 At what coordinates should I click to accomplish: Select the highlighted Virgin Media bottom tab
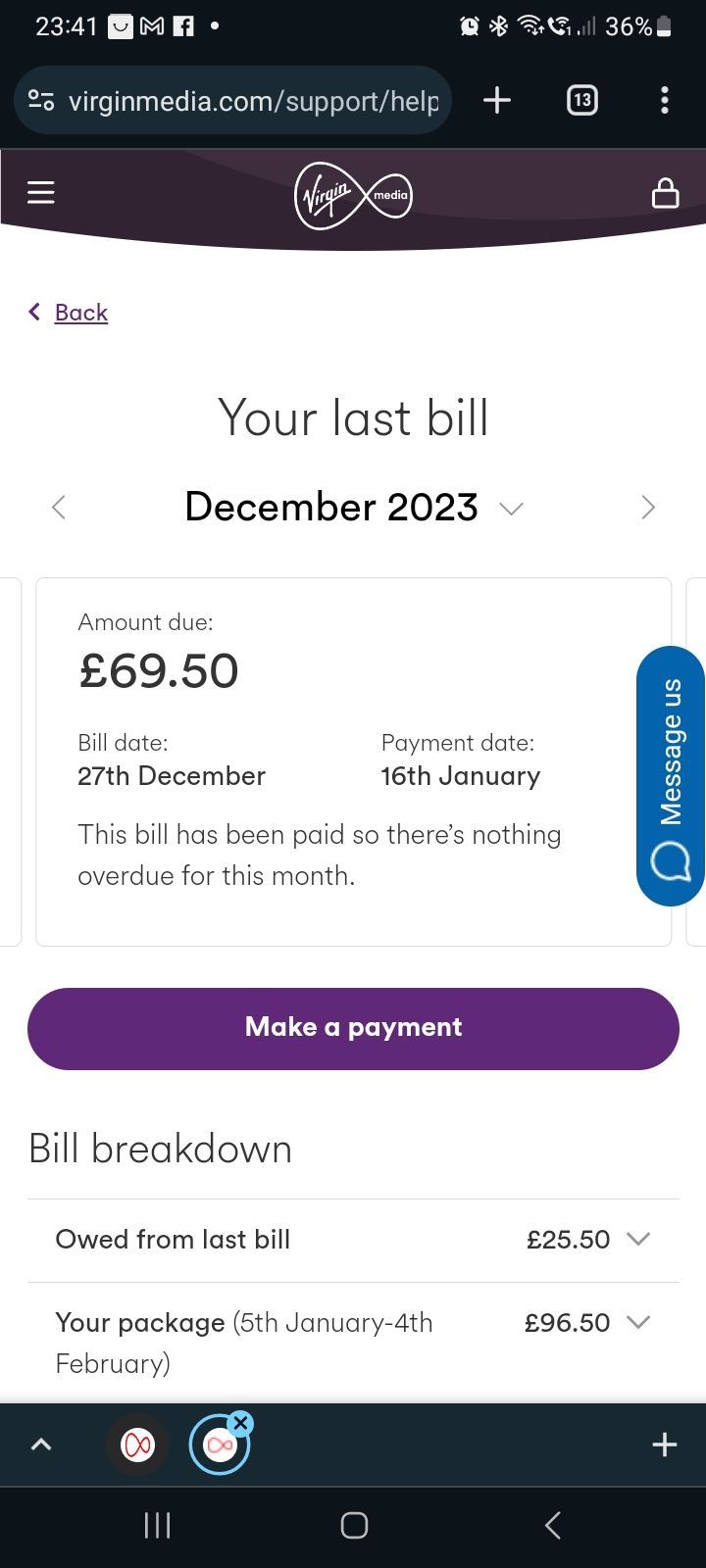(x=219, y=1445)
